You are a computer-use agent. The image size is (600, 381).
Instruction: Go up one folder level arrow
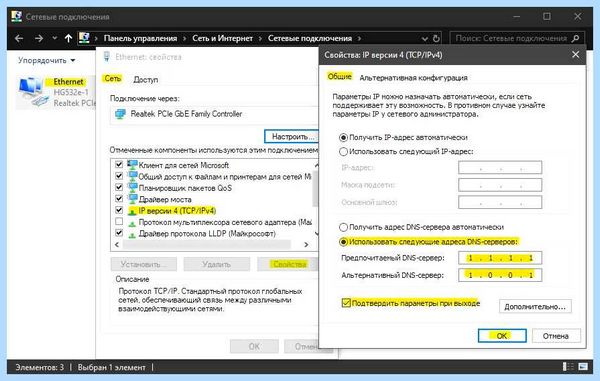(68, 38)
